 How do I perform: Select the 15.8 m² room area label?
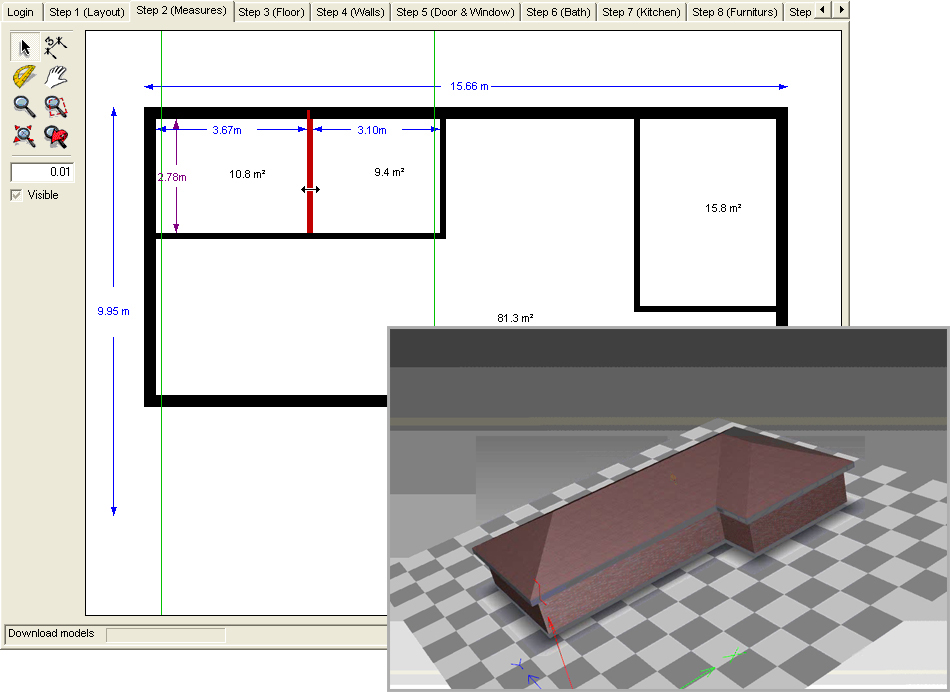point(723,208)
